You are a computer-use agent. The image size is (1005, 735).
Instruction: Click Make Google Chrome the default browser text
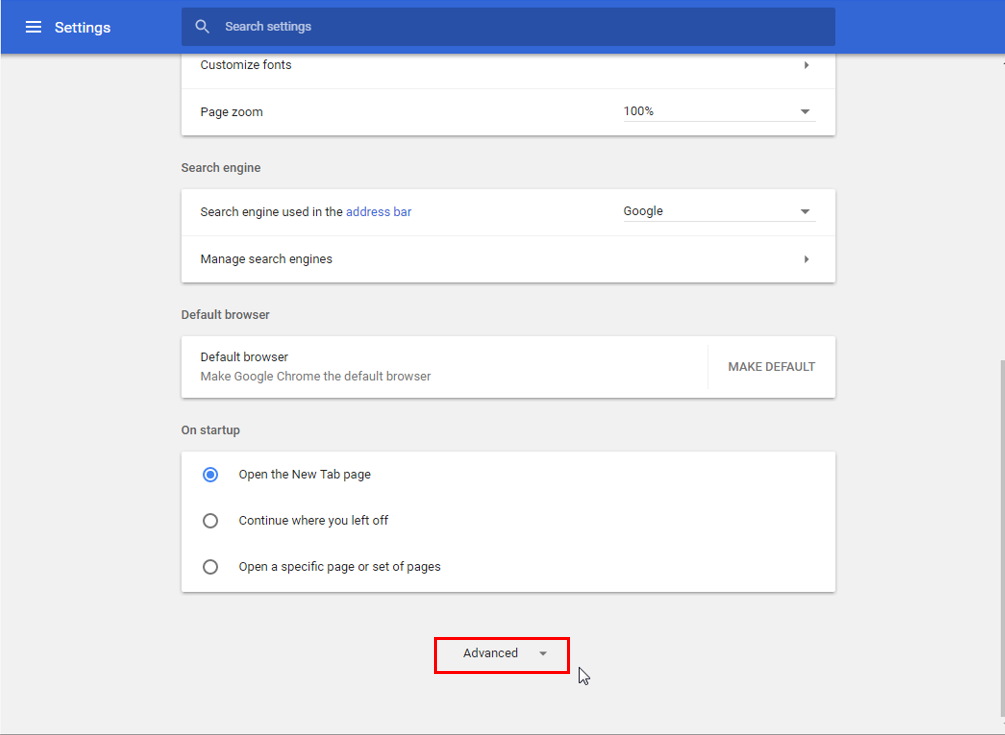(315, 376)
